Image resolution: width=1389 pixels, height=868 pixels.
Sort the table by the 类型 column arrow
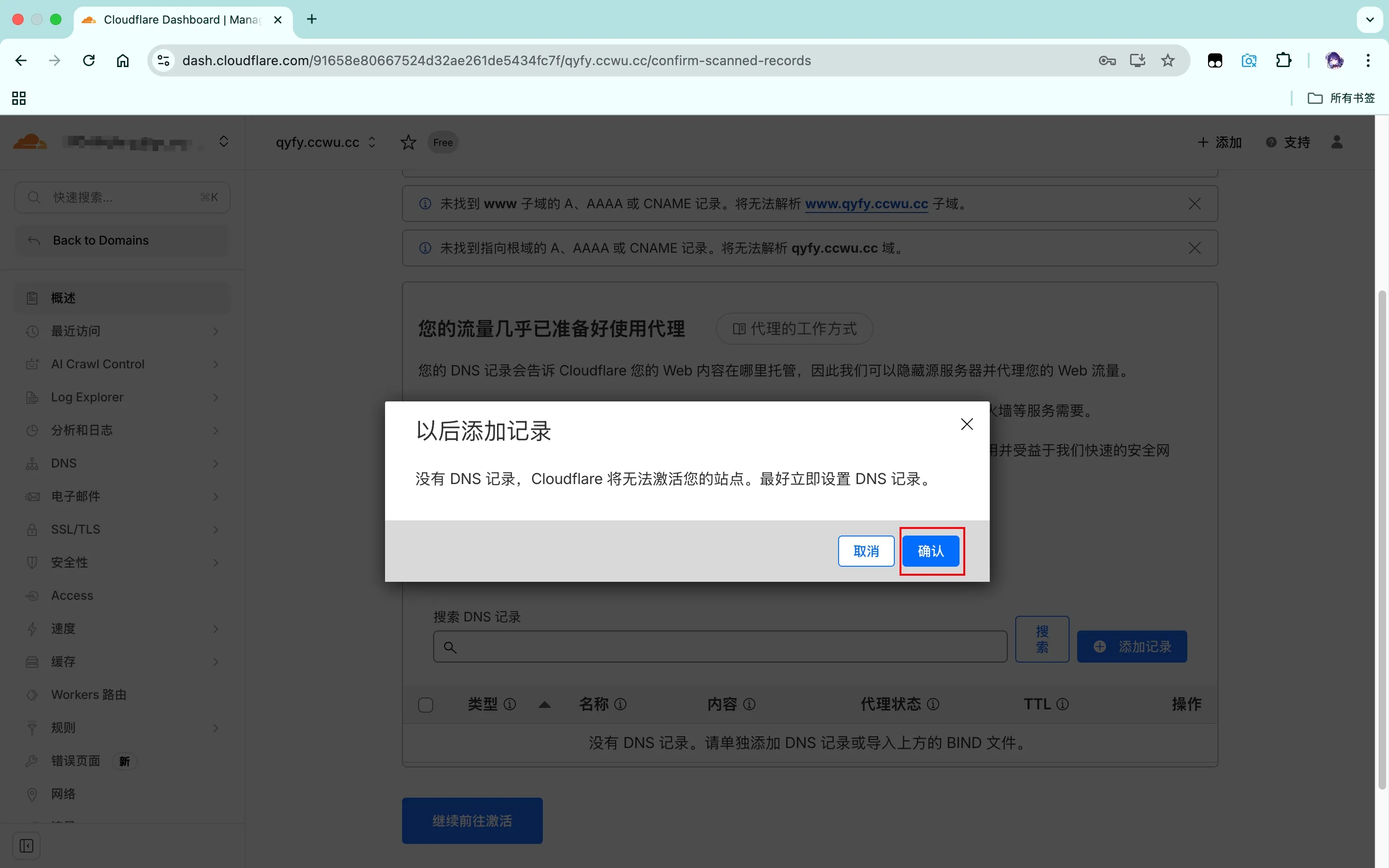[544, 705]
